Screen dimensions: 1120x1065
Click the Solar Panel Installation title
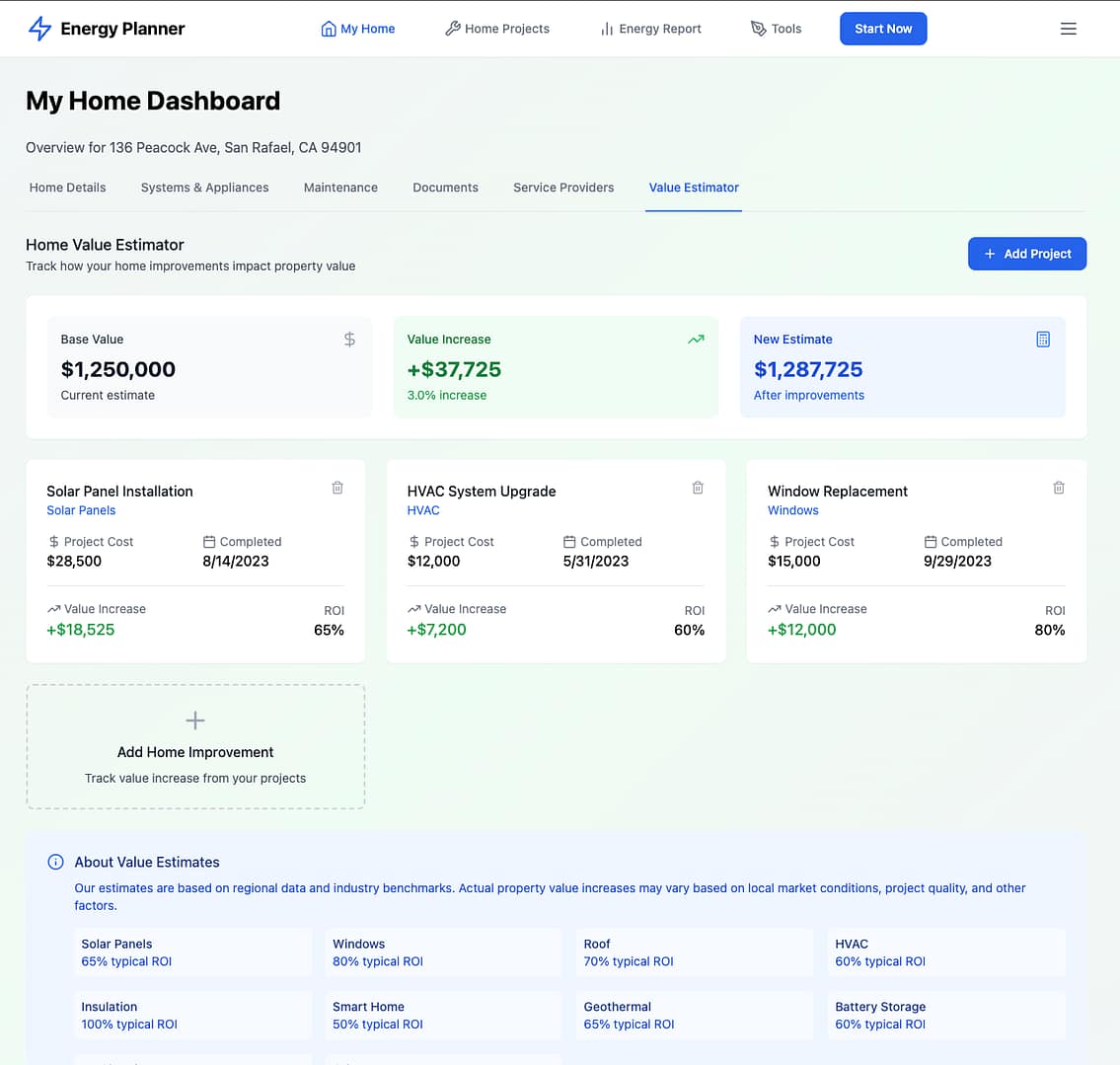(119, 492)
